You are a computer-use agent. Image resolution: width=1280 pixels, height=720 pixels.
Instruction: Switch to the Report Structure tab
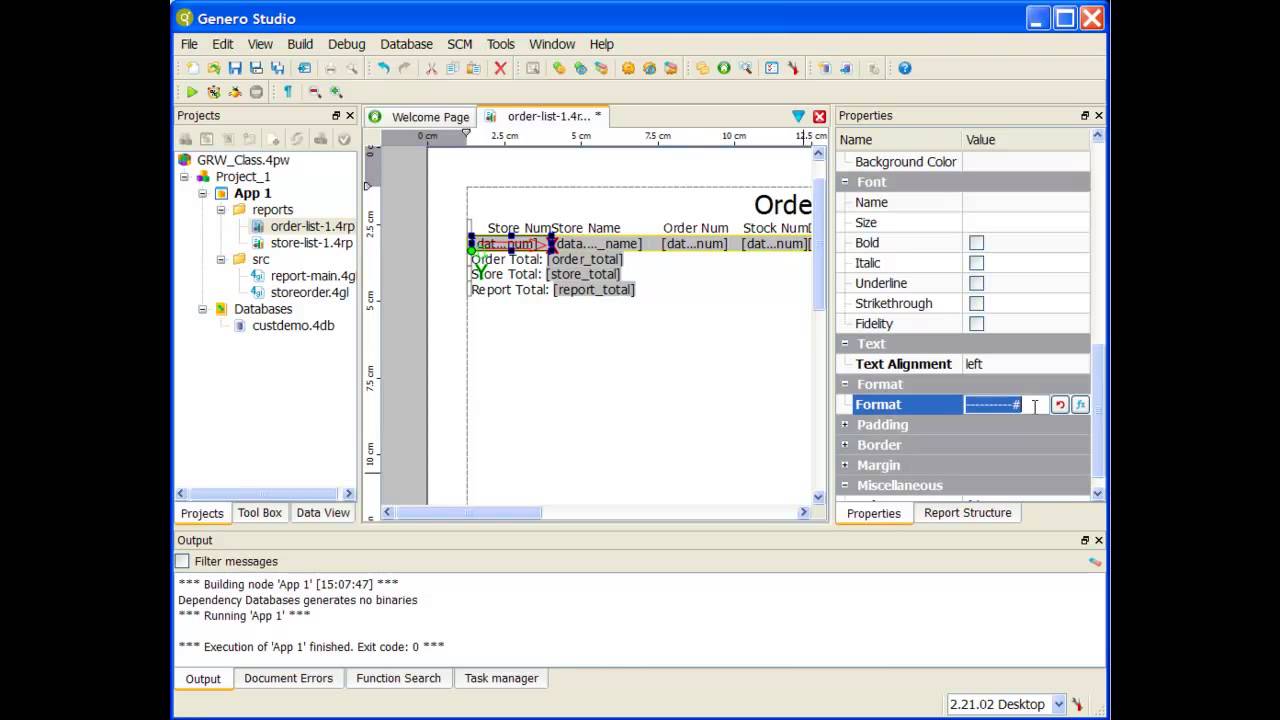[967, 513]
